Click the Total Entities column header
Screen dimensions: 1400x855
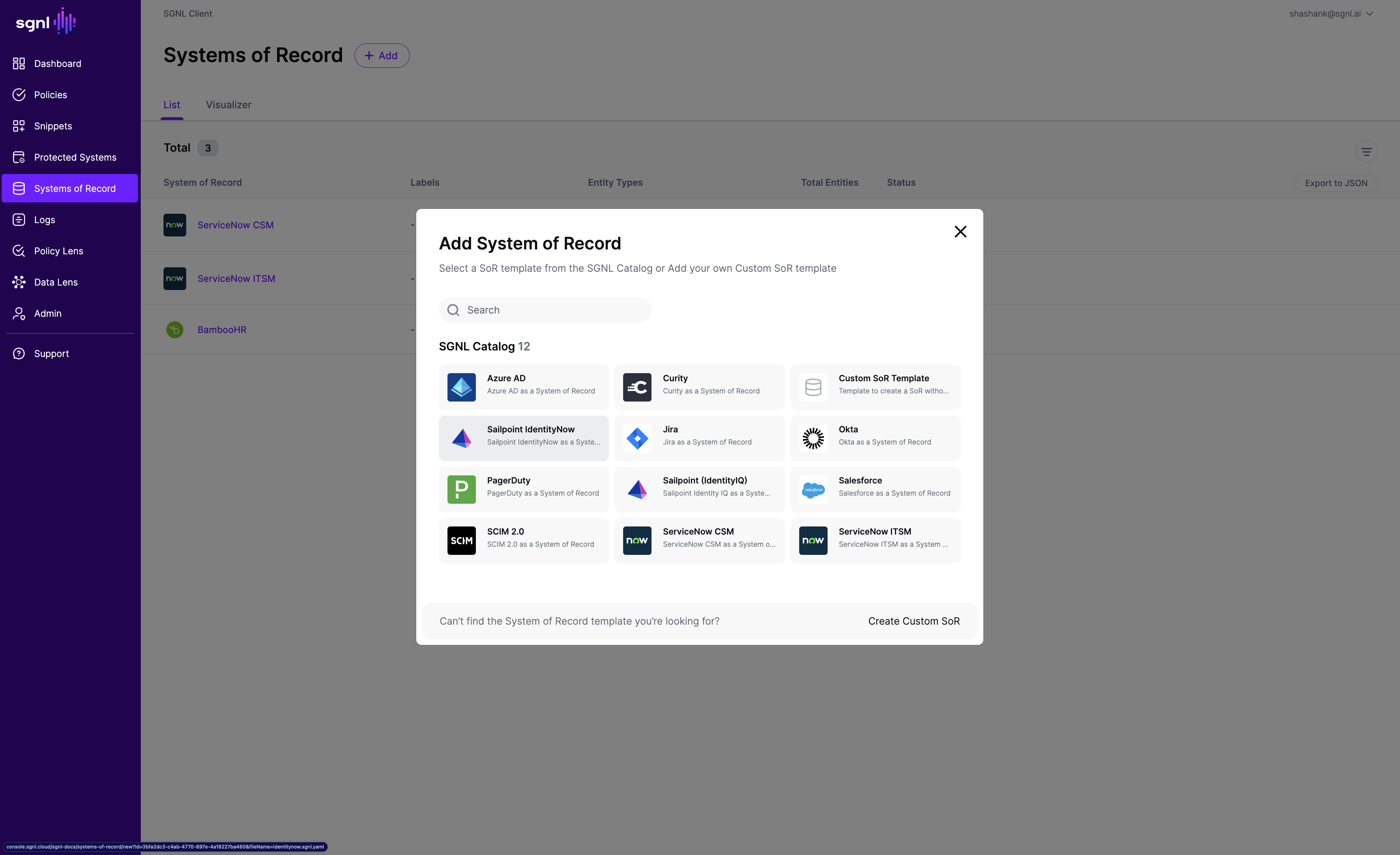coord(830,183)
